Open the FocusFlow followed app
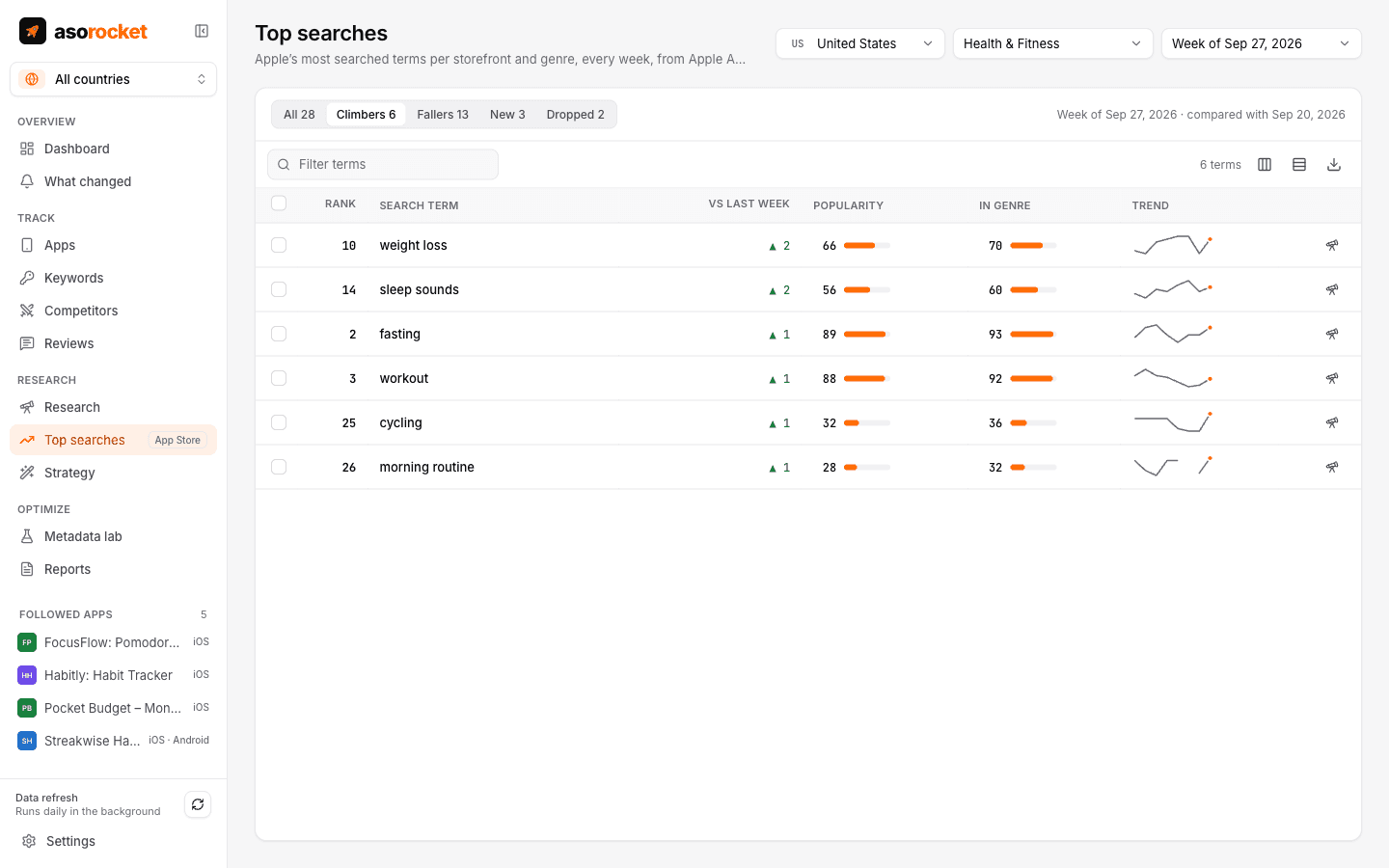Viewport: 1389px width, 868px height. tap(114, 642)
